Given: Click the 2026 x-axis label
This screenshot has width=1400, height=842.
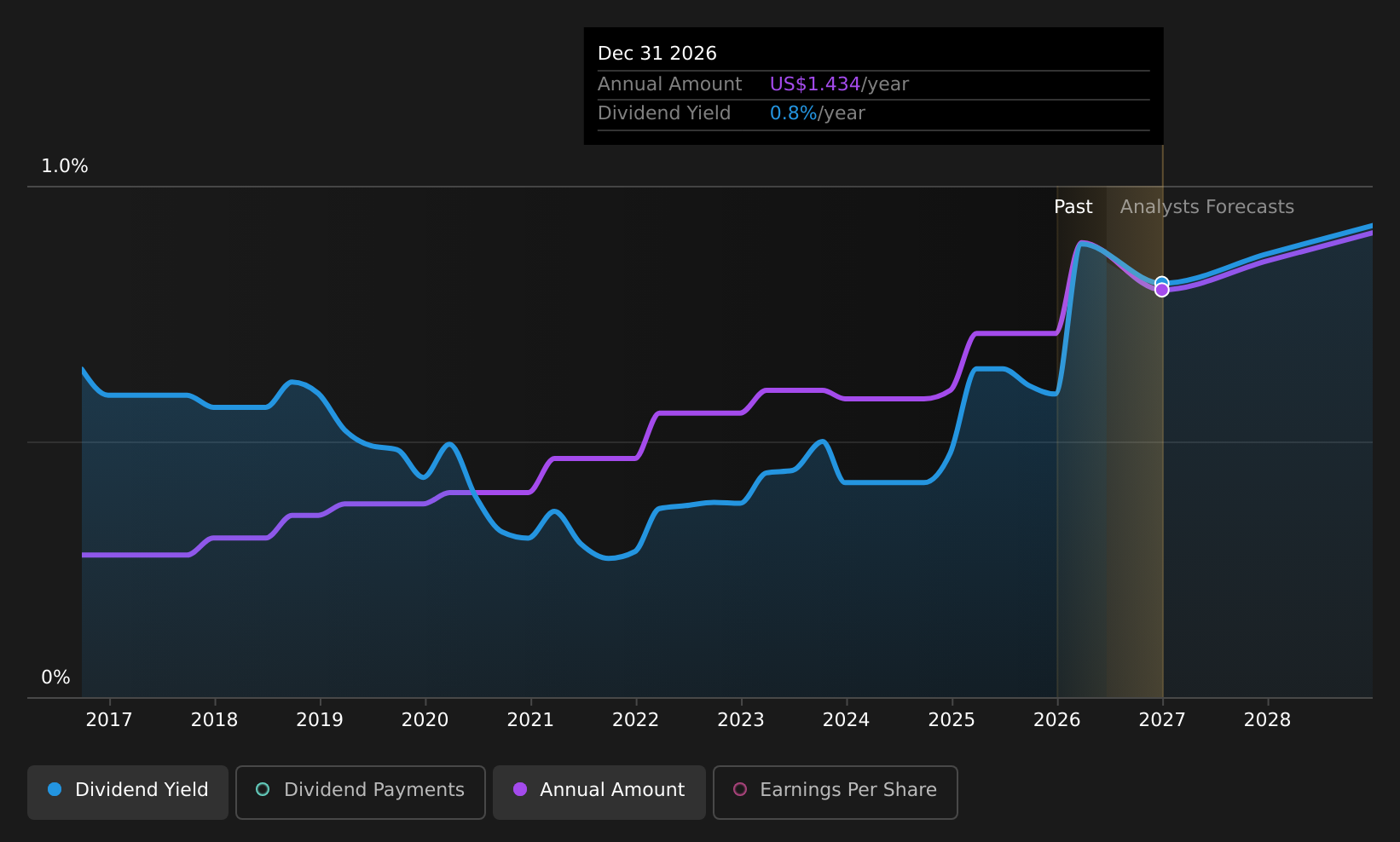Looking at the screenshot, I should pyautogui.click(x=1057, y=720).
